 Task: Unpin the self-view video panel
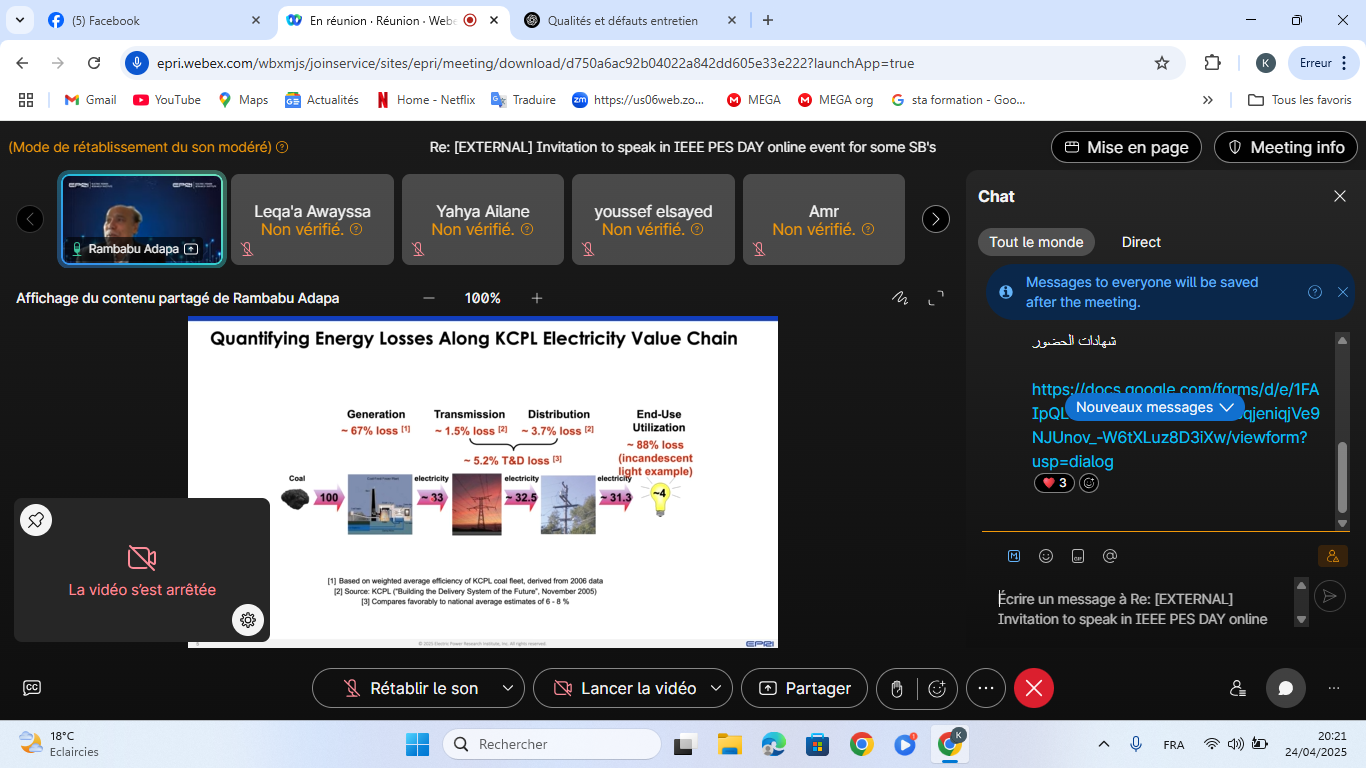(36, 520)
